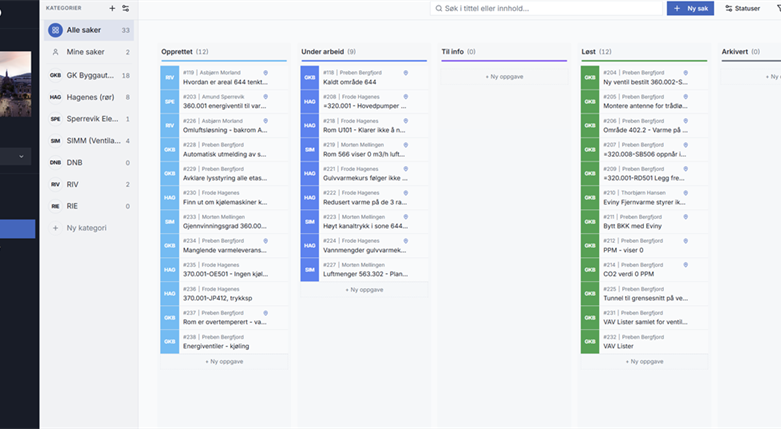
Task: Open case #208 =320.001 - Hovedpumper
Action: click(364, 101)
